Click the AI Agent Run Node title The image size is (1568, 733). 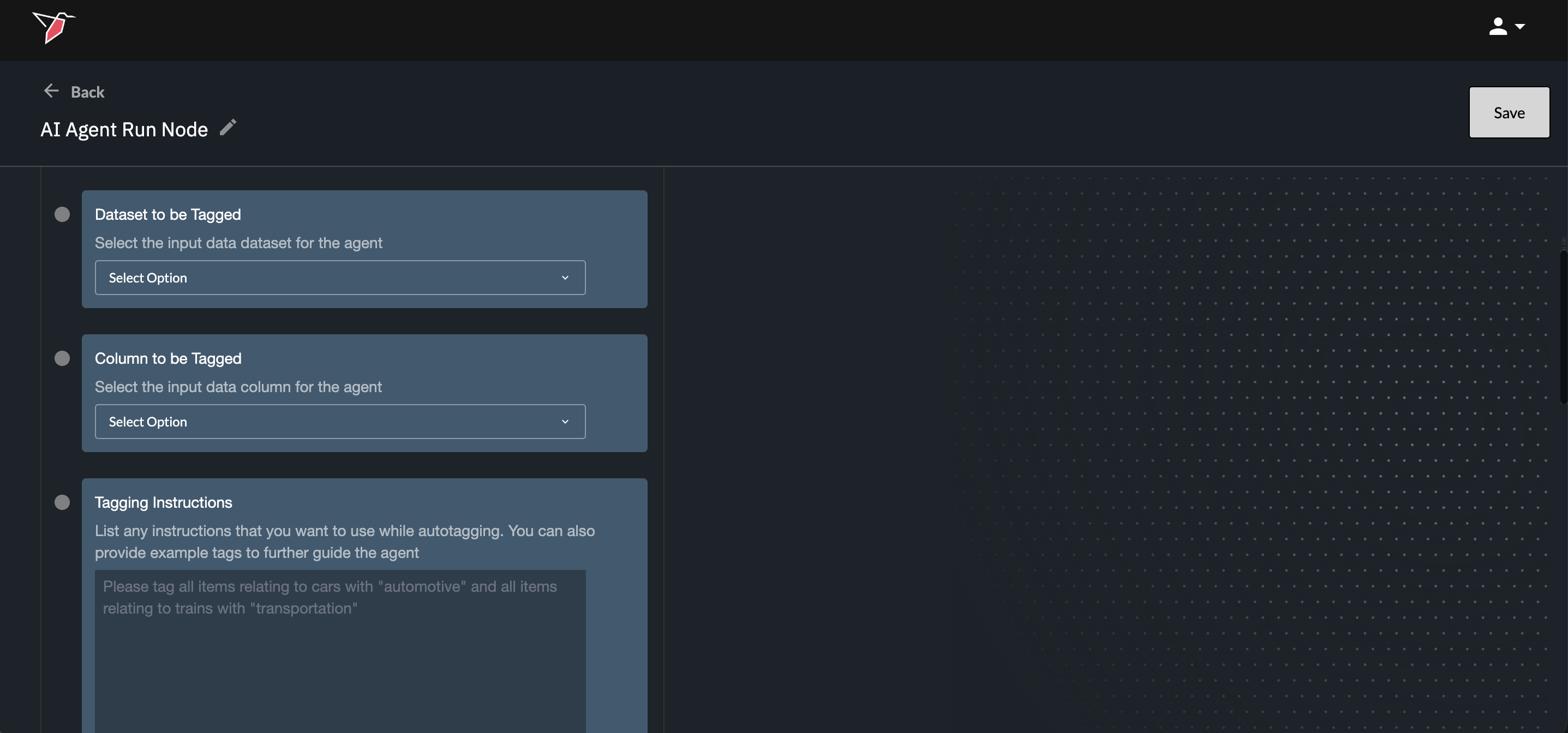coord(124,130)
